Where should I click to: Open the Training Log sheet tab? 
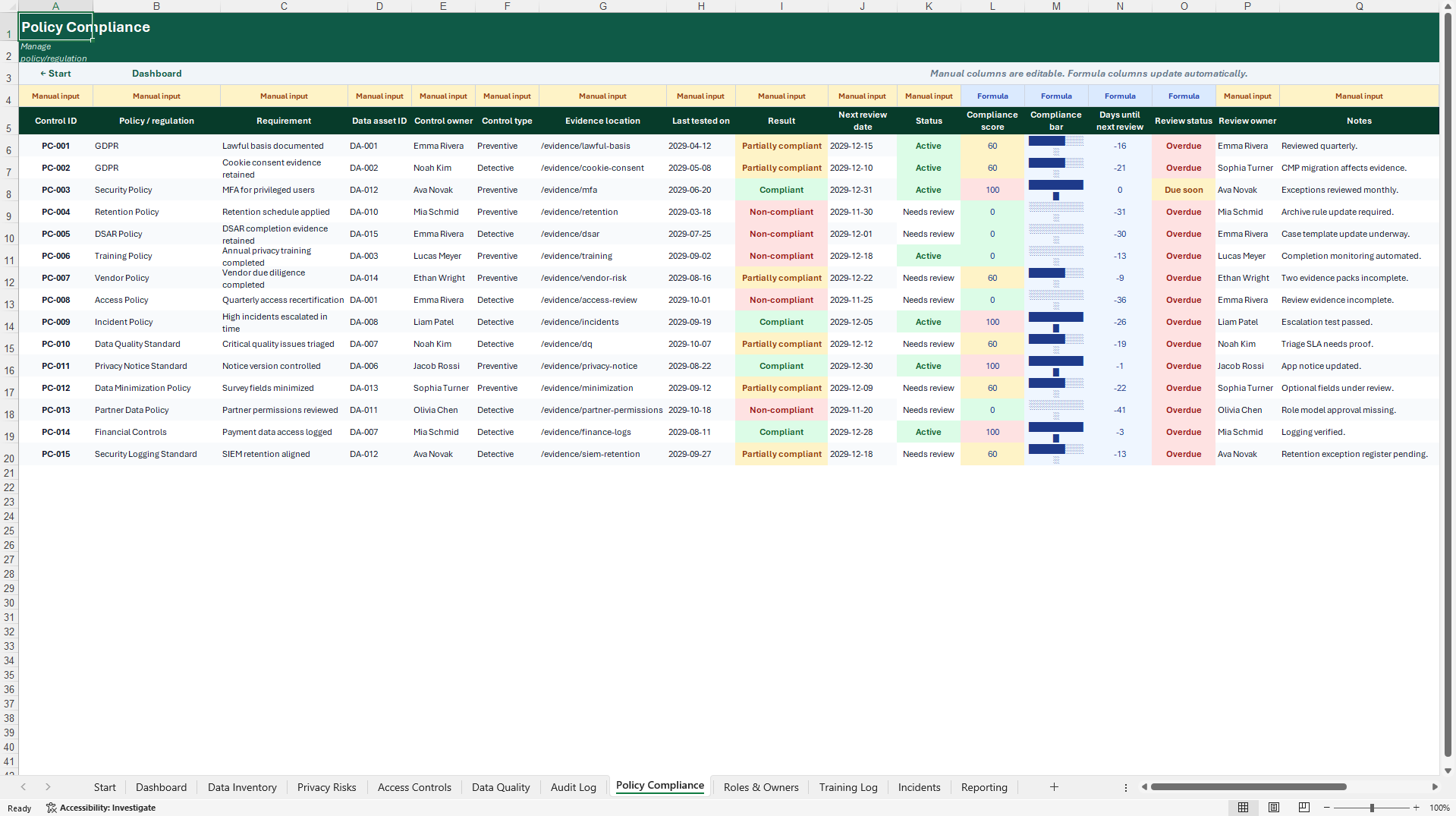(848, 787)
